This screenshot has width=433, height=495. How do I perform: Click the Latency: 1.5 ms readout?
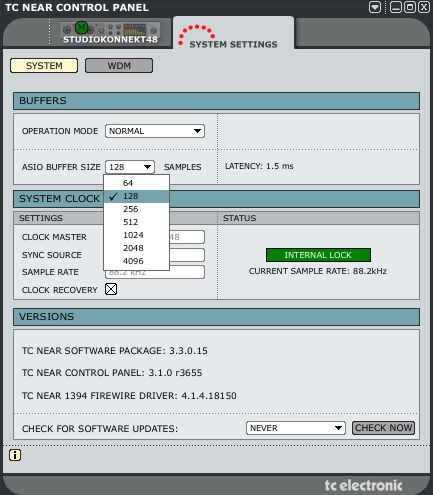(259, 166)
